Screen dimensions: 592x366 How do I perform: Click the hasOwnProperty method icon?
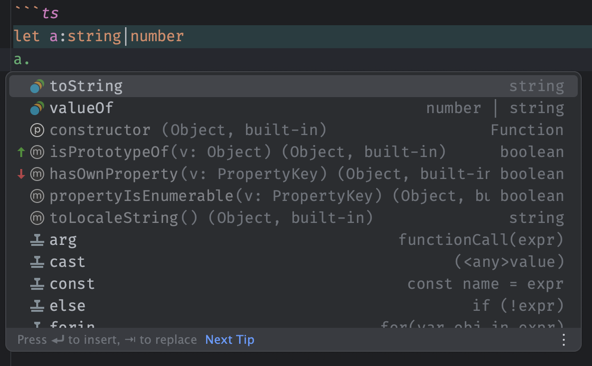point(37,174)
